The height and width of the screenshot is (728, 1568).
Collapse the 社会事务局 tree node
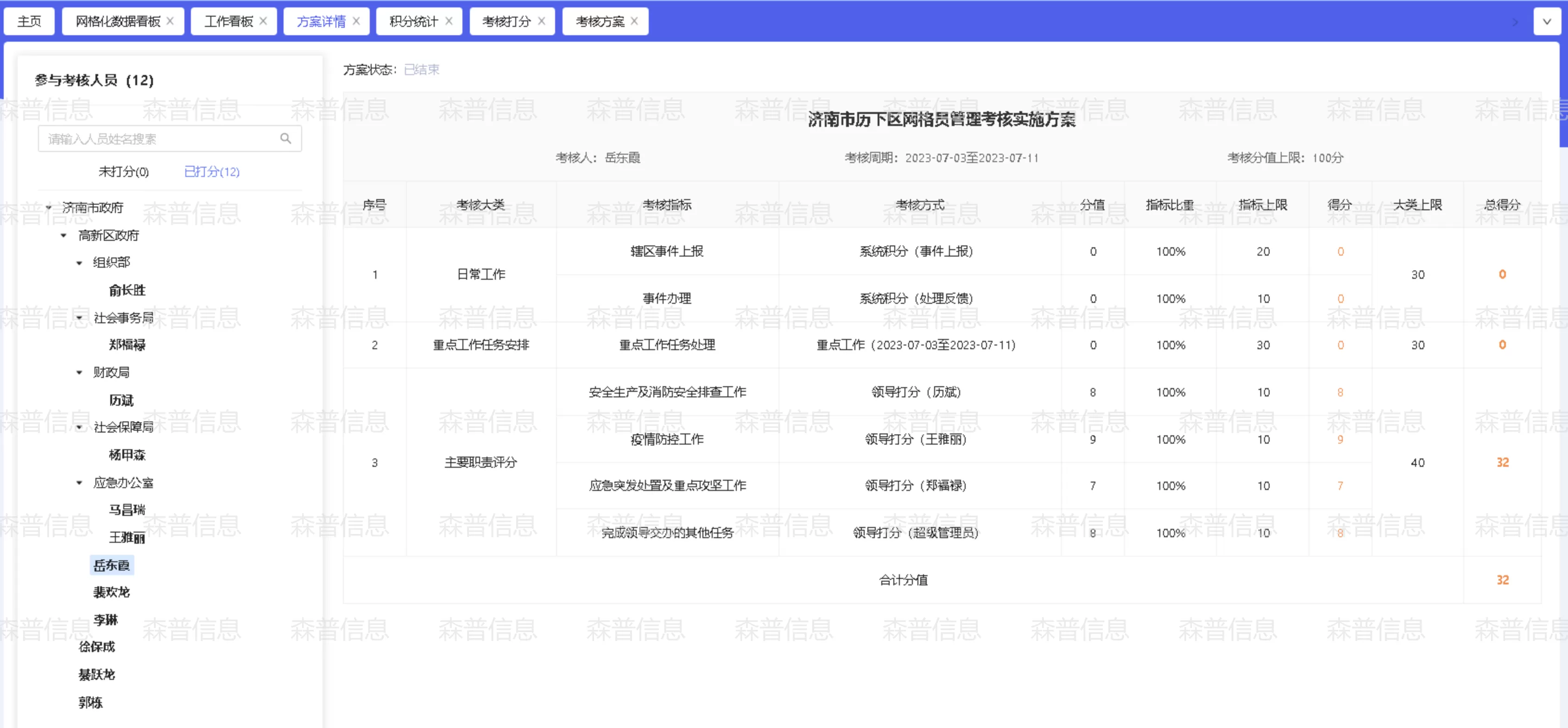point(79,318)
